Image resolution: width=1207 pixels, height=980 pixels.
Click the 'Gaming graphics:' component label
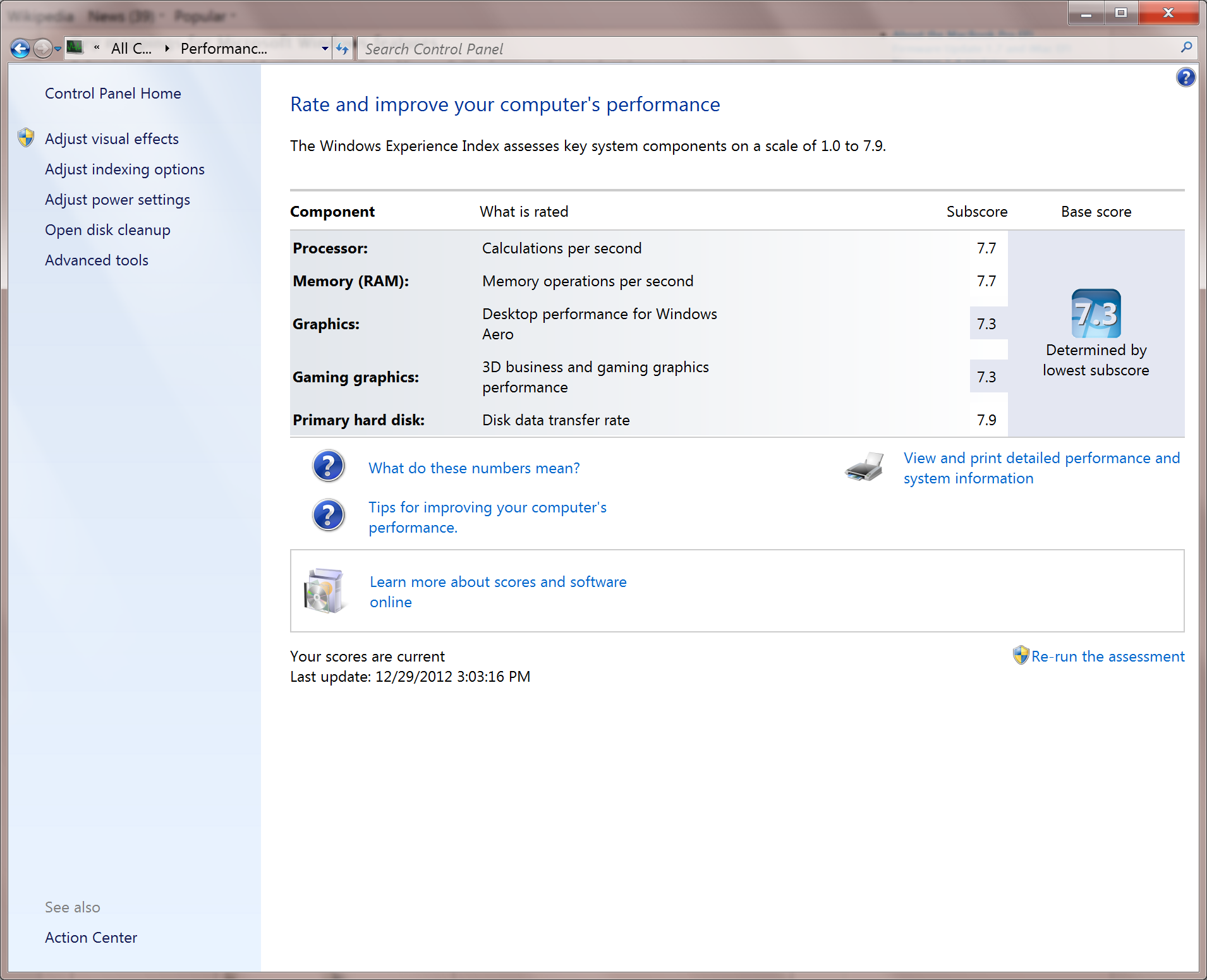tap(356, 377)
